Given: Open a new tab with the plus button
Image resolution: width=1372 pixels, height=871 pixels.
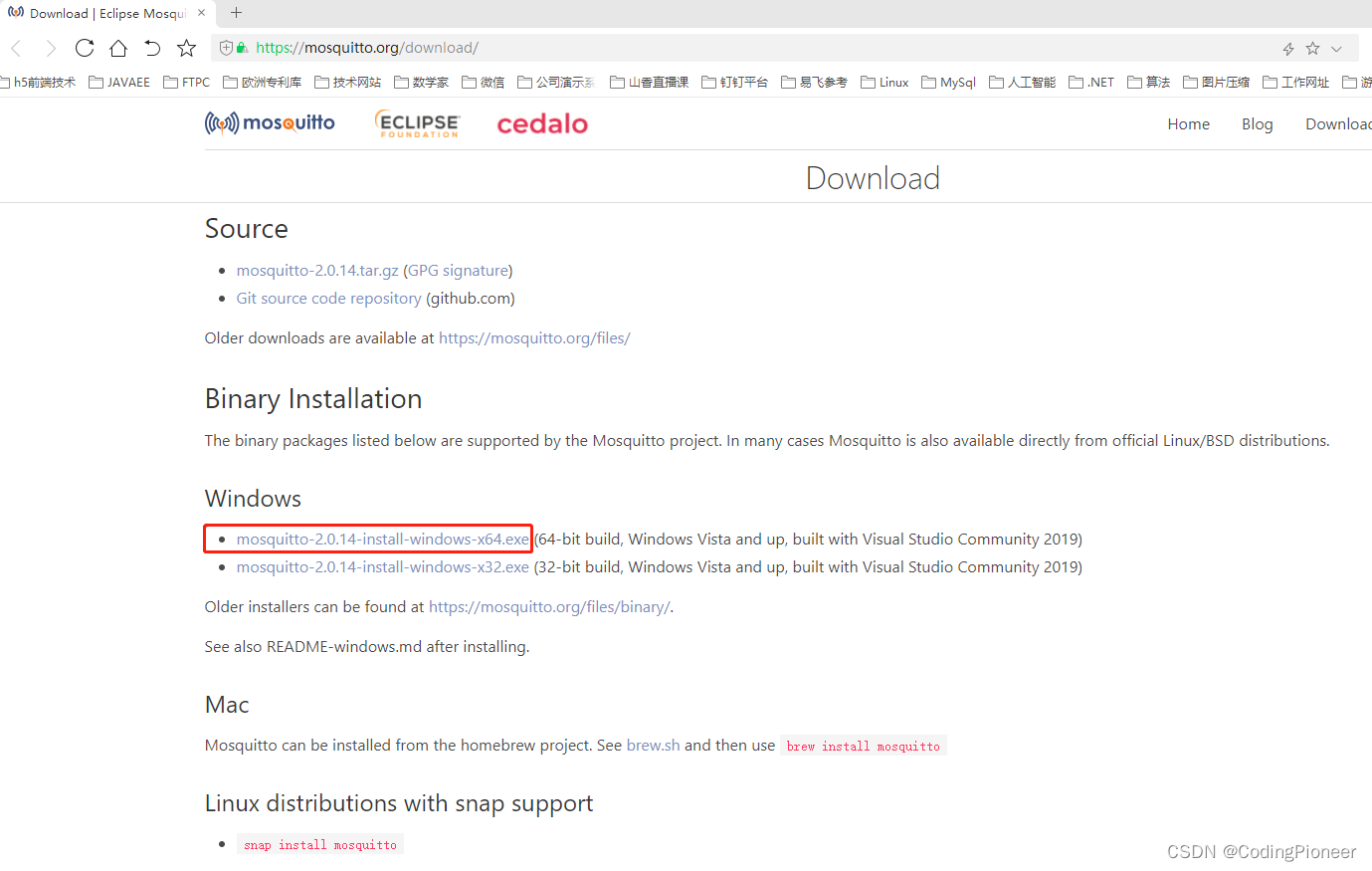Looking at the screenshot, I should coord(236,13).
